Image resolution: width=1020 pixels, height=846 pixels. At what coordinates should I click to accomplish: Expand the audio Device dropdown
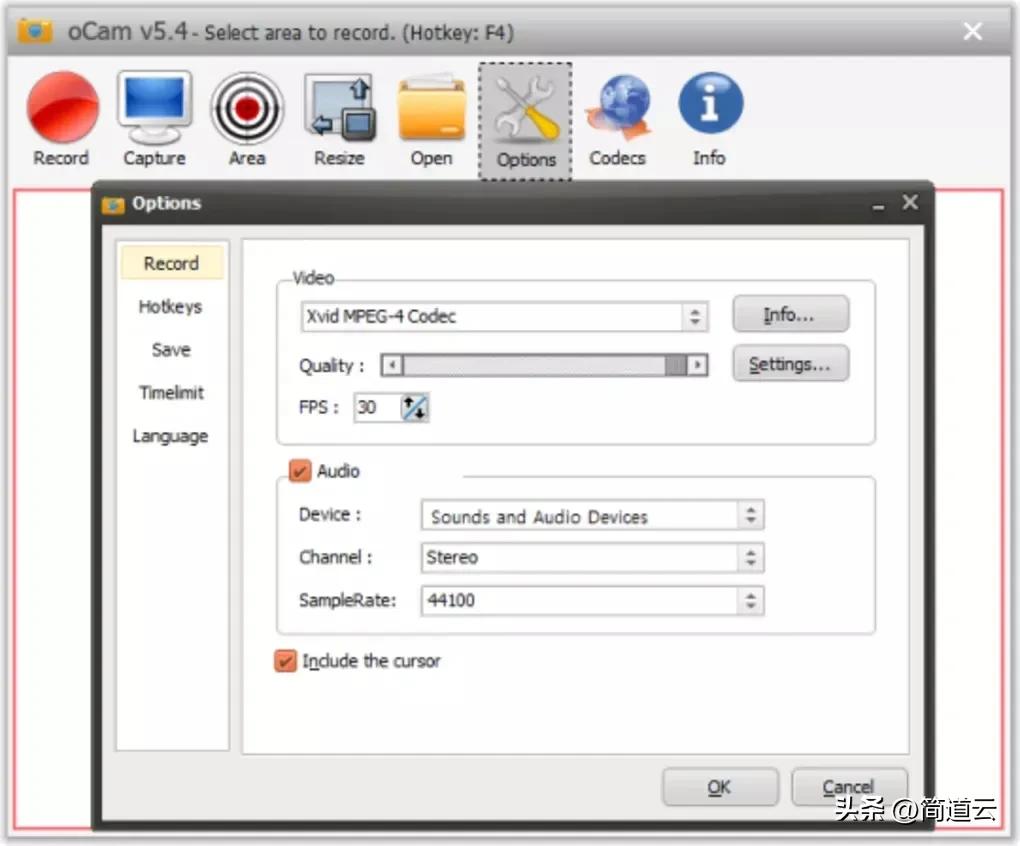pos(592,516)
